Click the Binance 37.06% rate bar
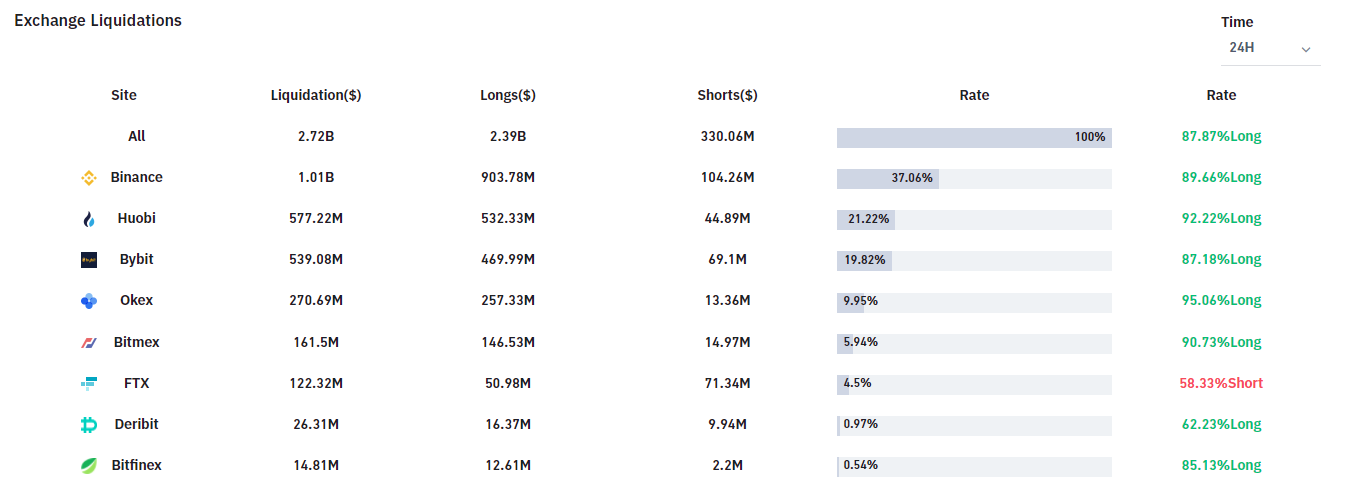This screenshot has width=1345, height=501. point(974,179)
